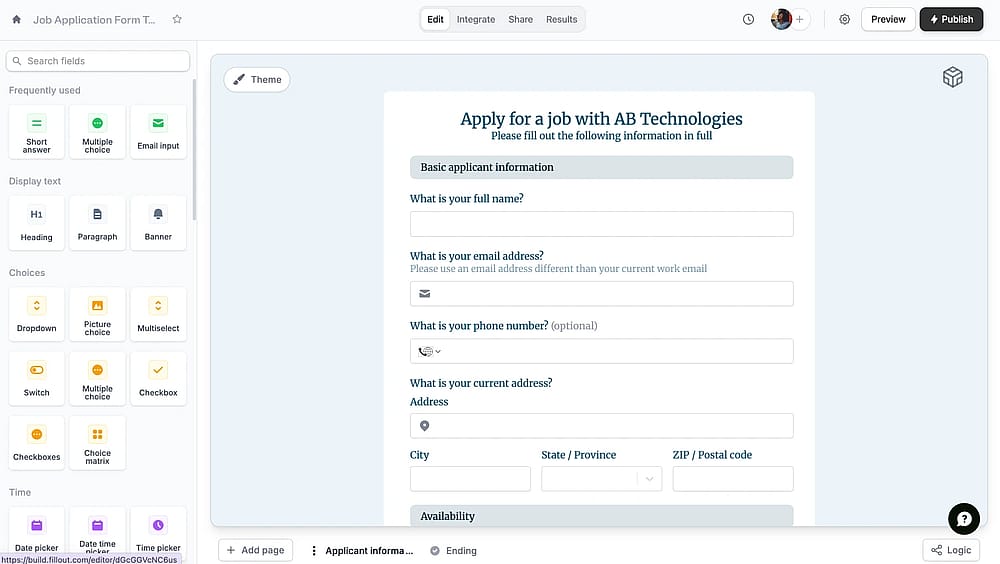
Task: Open phone country code dropdown
Action: (x=429, y=351)
